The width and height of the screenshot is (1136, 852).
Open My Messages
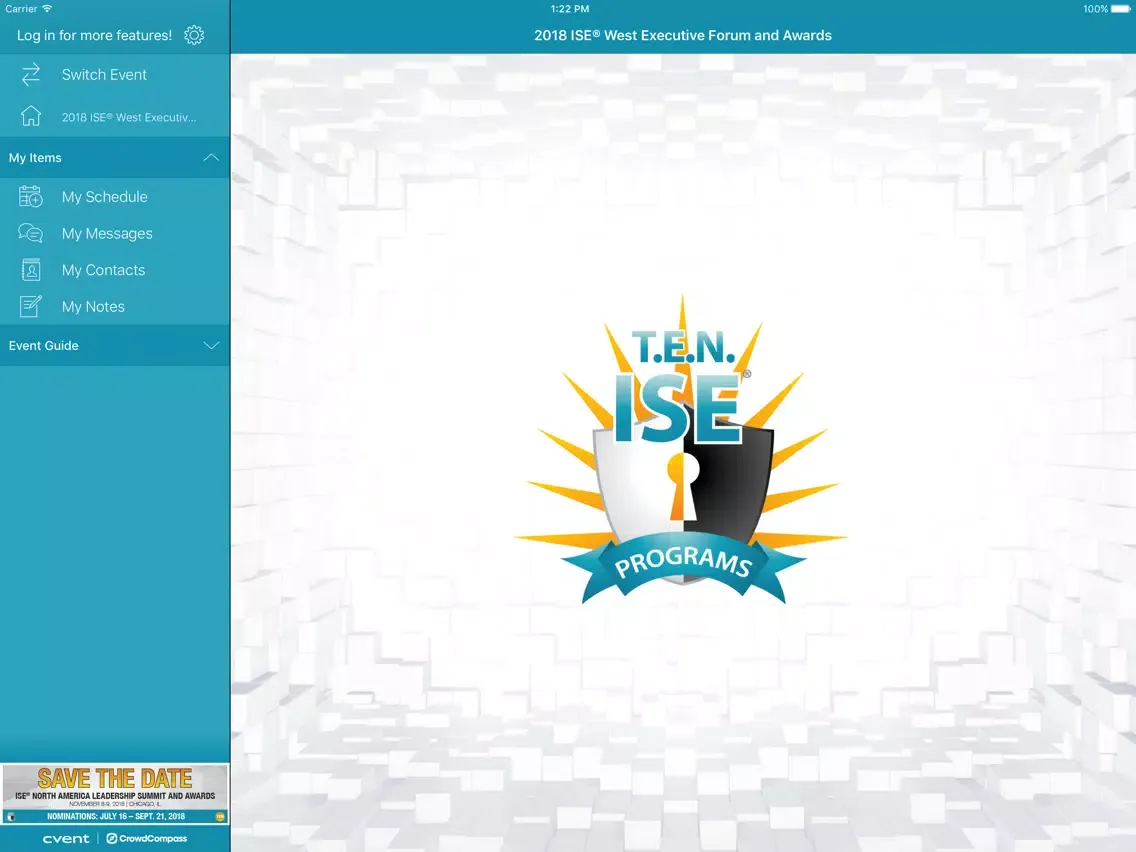click(x=114, y=233)
